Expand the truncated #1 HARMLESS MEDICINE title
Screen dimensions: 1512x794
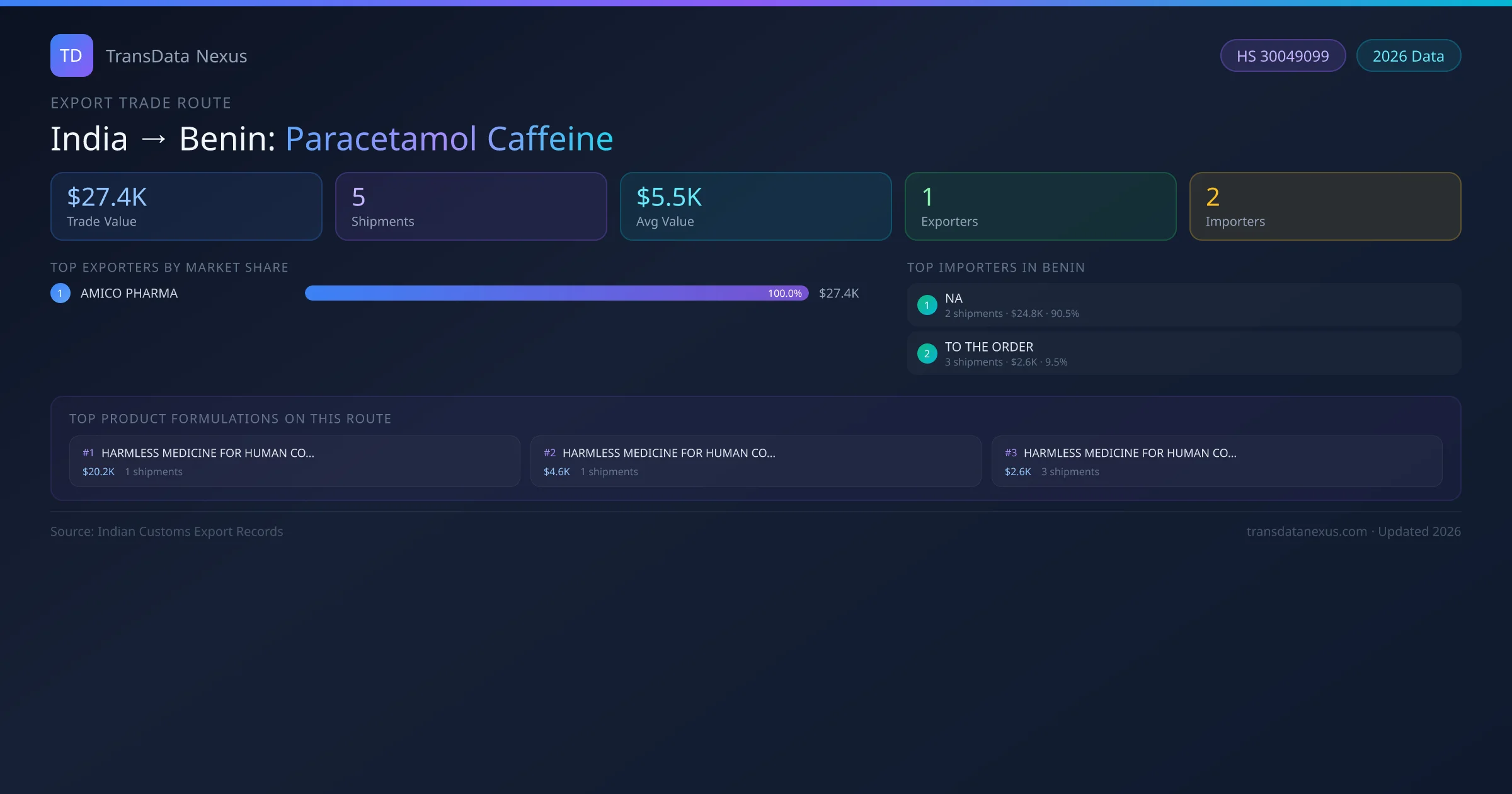tap(209, 452)
